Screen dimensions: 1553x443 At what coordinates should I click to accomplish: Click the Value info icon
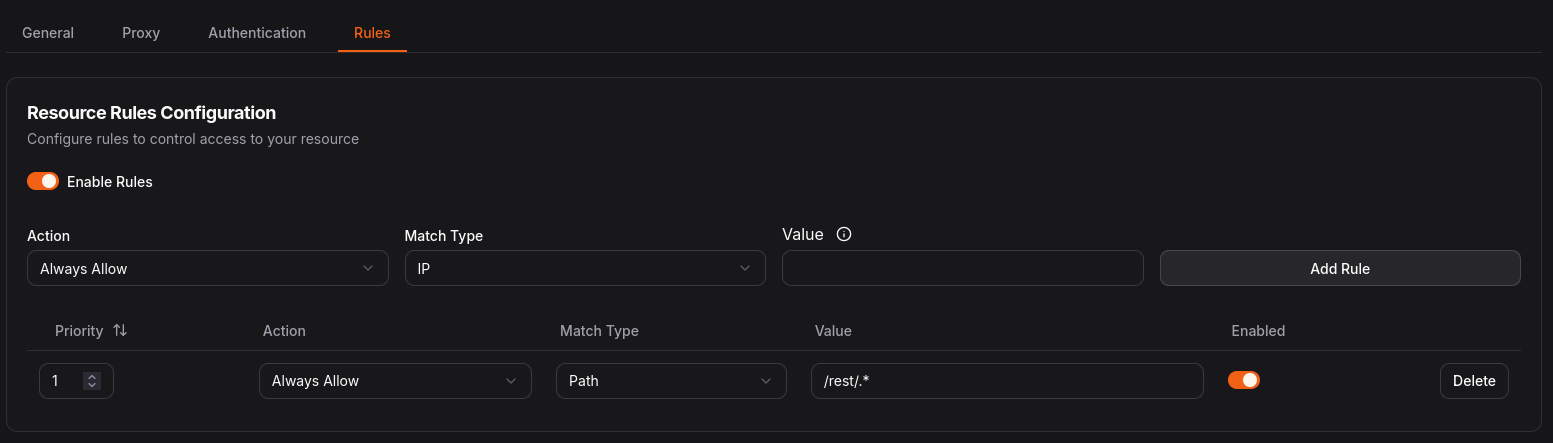(x=844, y=235)
